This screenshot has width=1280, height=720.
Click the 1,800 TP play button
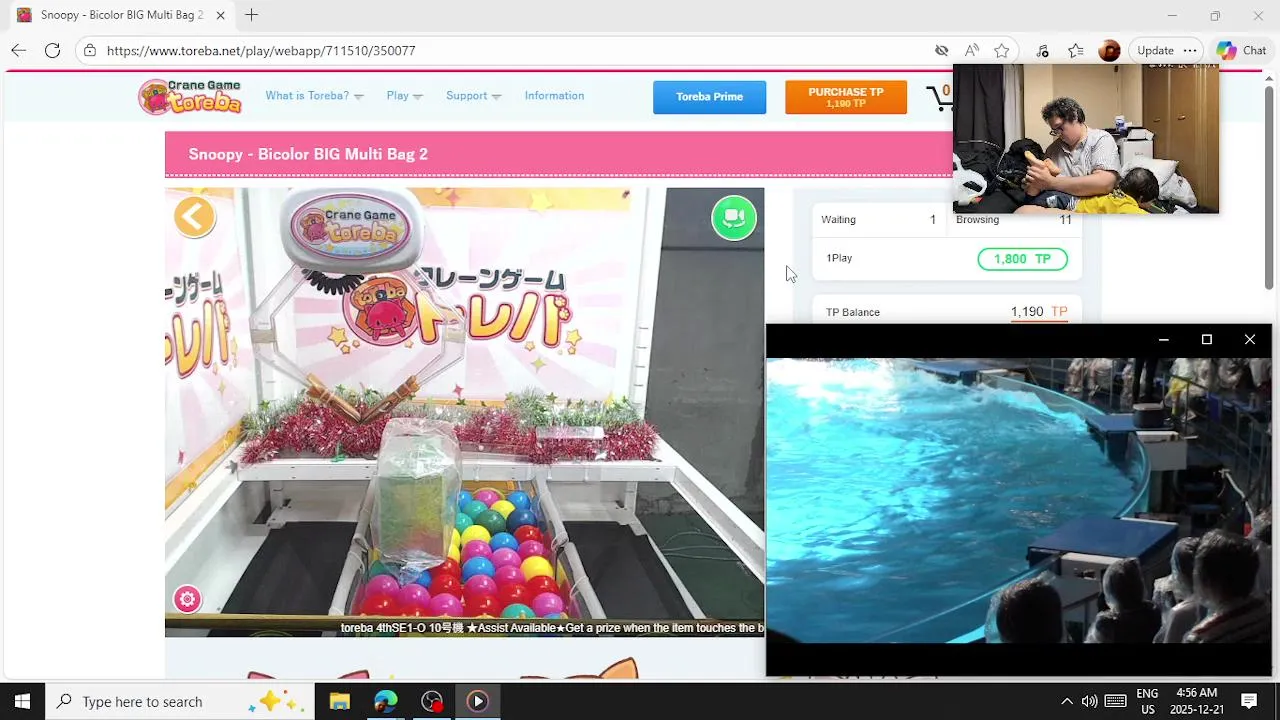point(1022,259)
